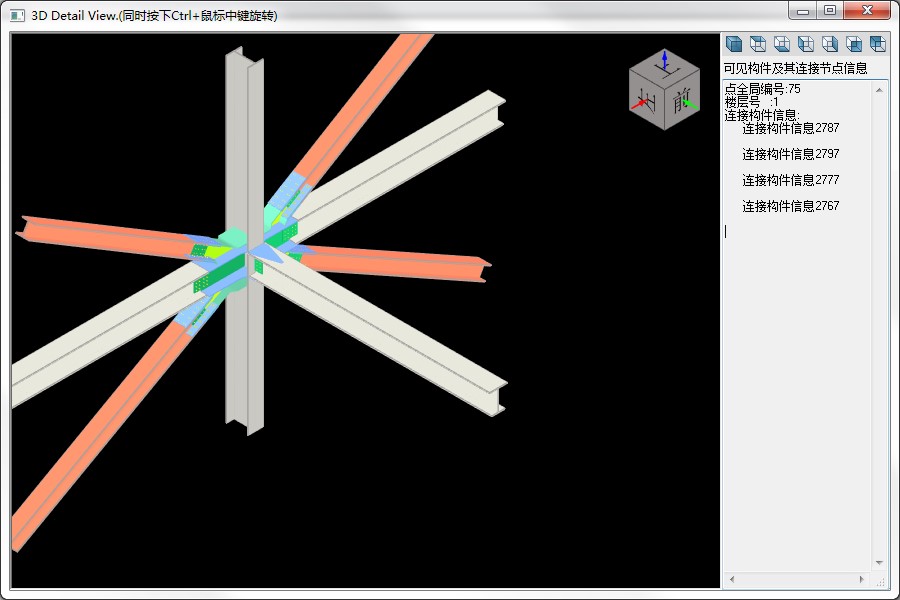900x600 pixels.
Task: Click the horizontal scrollbar's left arrow
Action: [732, 579]
